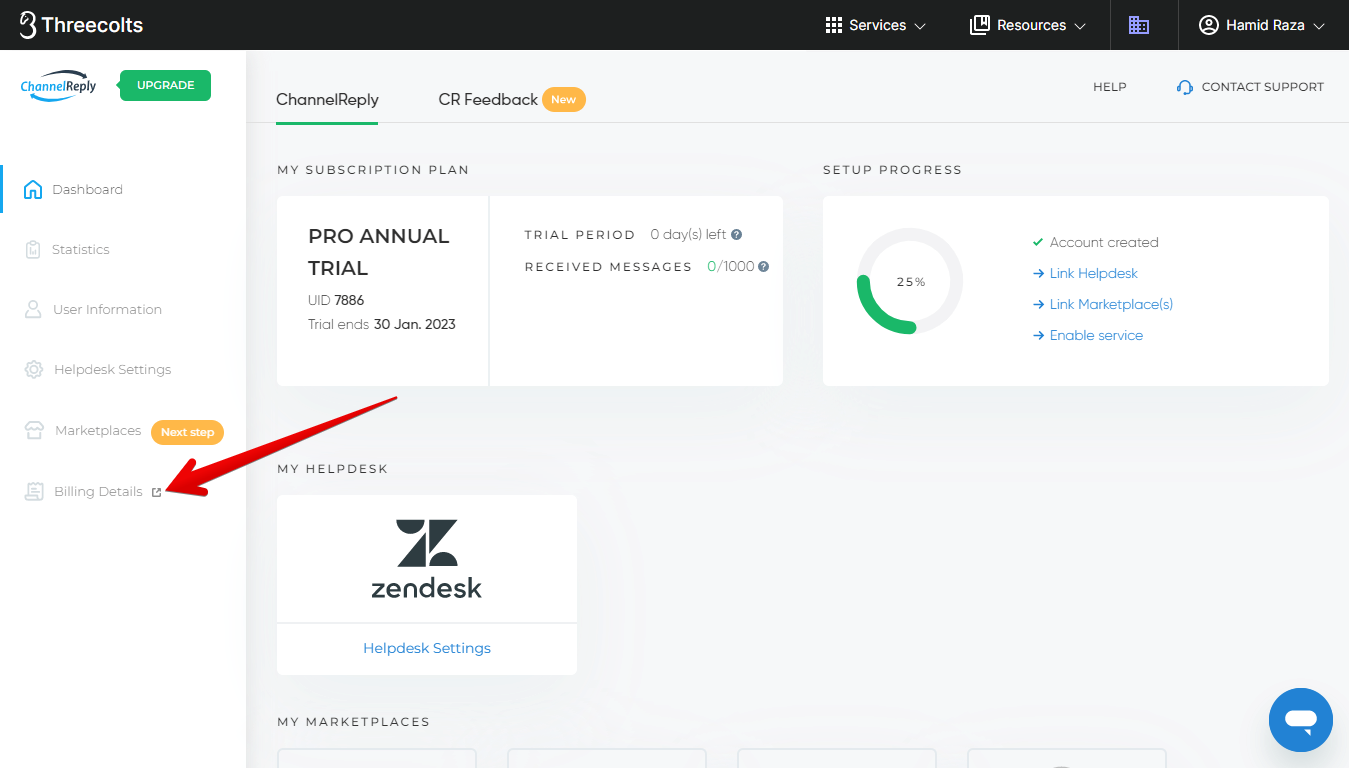Click the MY MARKETPLACES heading
1349x768 pixels.
353,722
